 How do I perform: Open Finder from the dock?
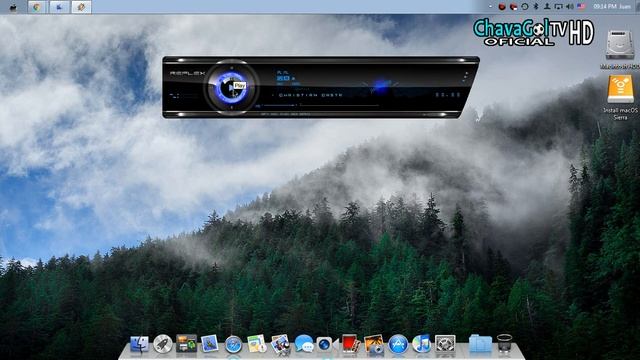(x=139, y=344)
